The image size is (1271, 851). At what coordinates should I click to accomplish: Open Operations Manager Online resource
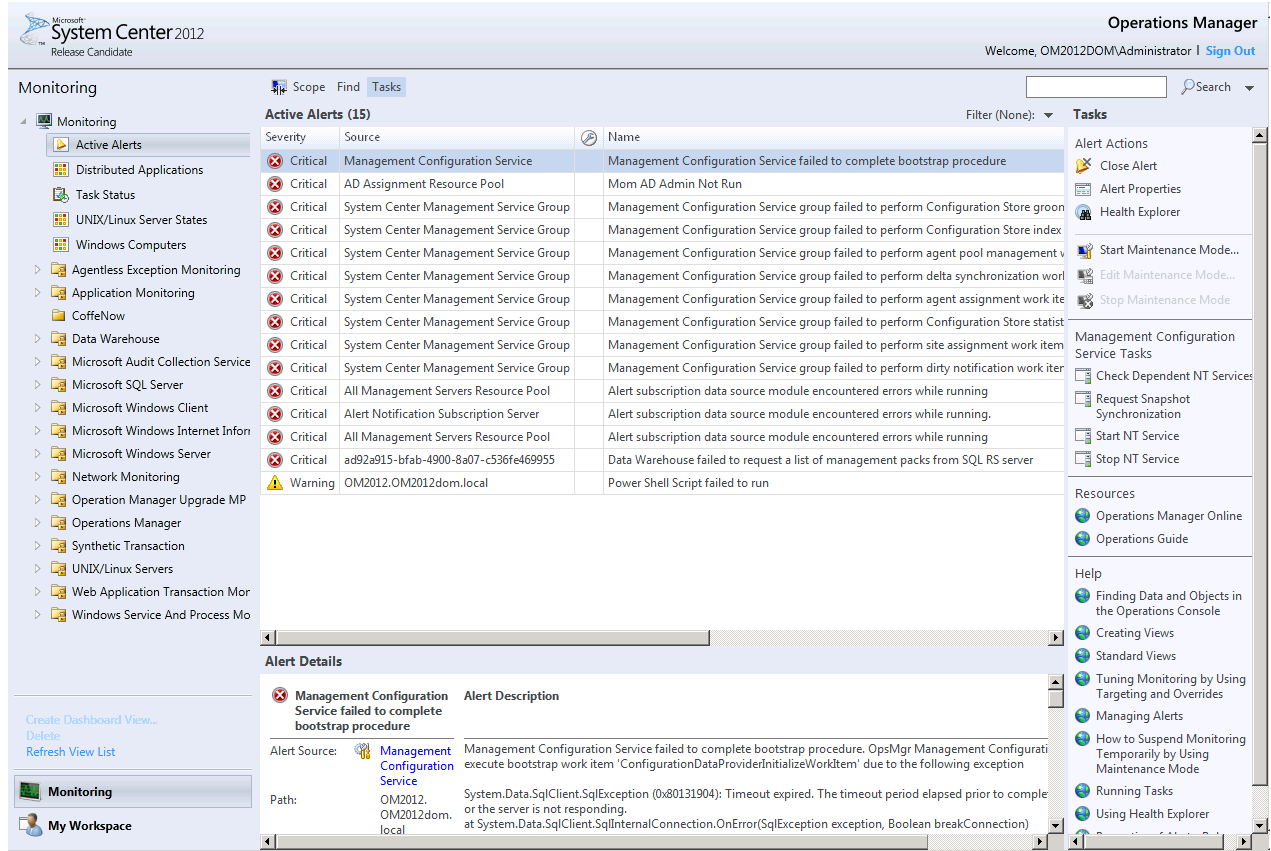click(1168, 516)
